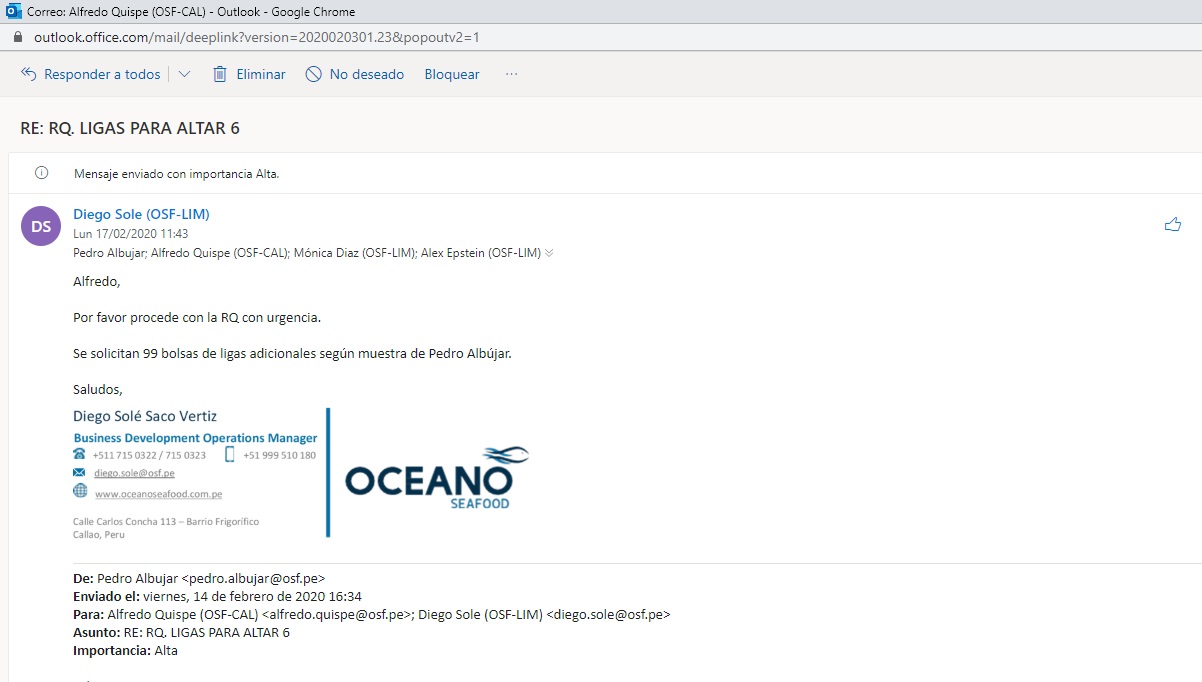
Task: Visit the www.oceanoseafood.com.pe website link
Action: pyautogui.click(x=158, y=494)
